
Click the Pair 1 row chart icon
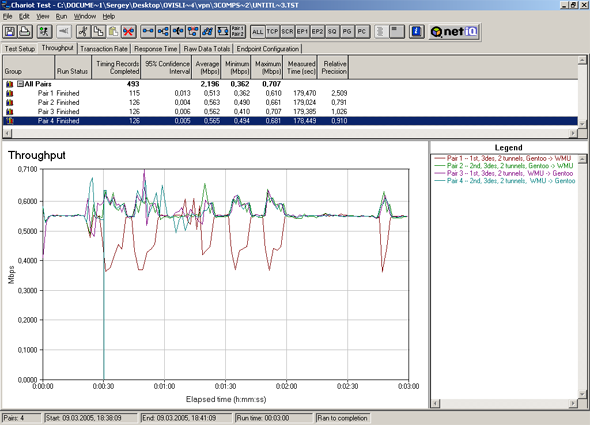9,93
